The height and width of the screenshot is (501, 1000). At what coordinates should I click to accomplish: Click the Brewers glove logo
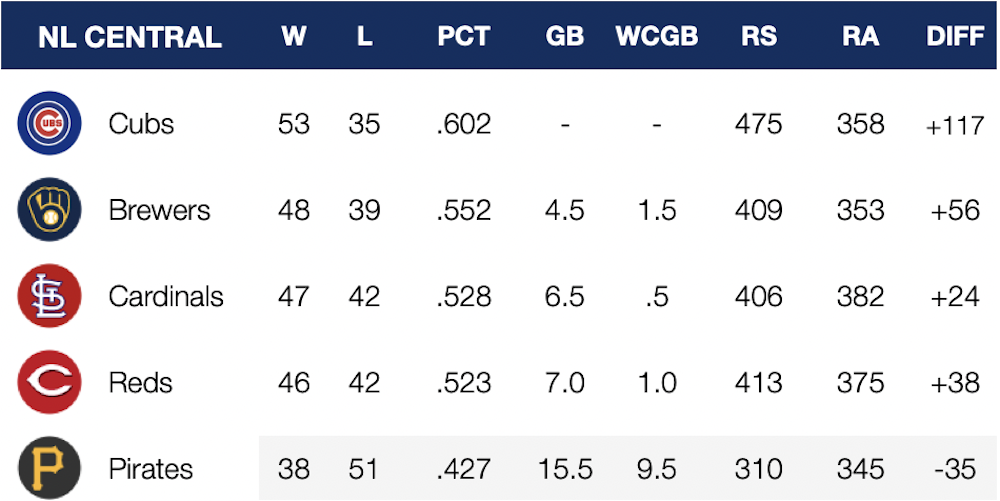click(49, 210)
